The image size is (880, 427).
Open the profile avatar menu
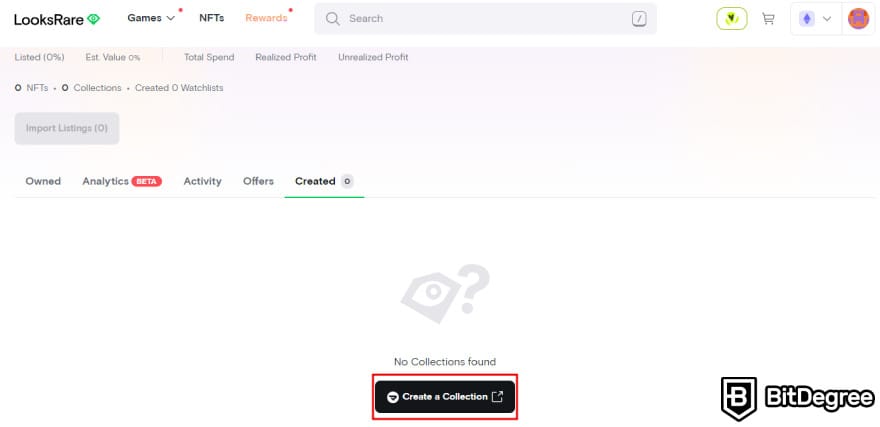pos(858,18)
